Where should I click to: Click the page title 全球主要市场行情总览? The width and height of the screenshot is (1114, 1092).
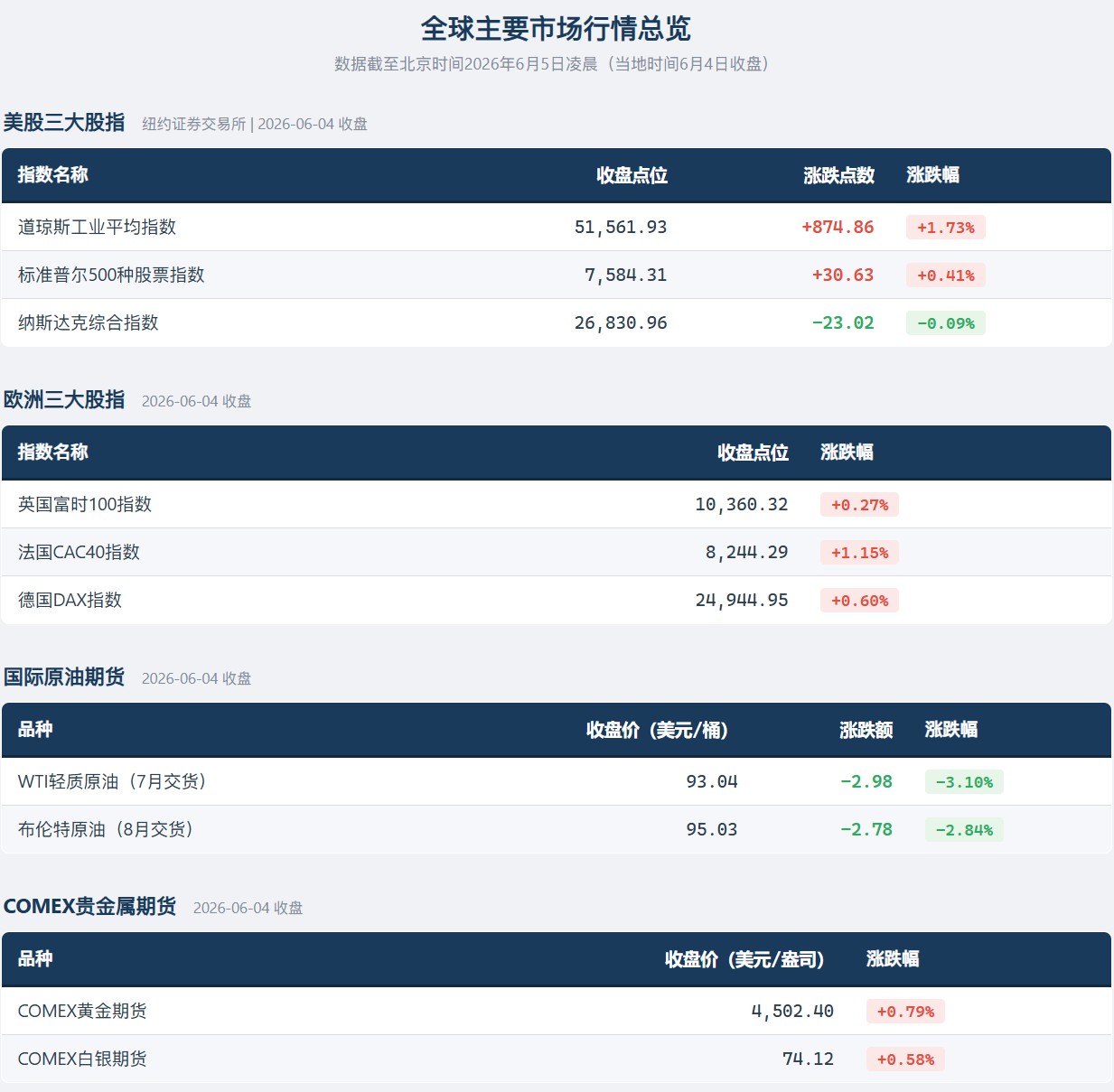click(x=556, y=29)
